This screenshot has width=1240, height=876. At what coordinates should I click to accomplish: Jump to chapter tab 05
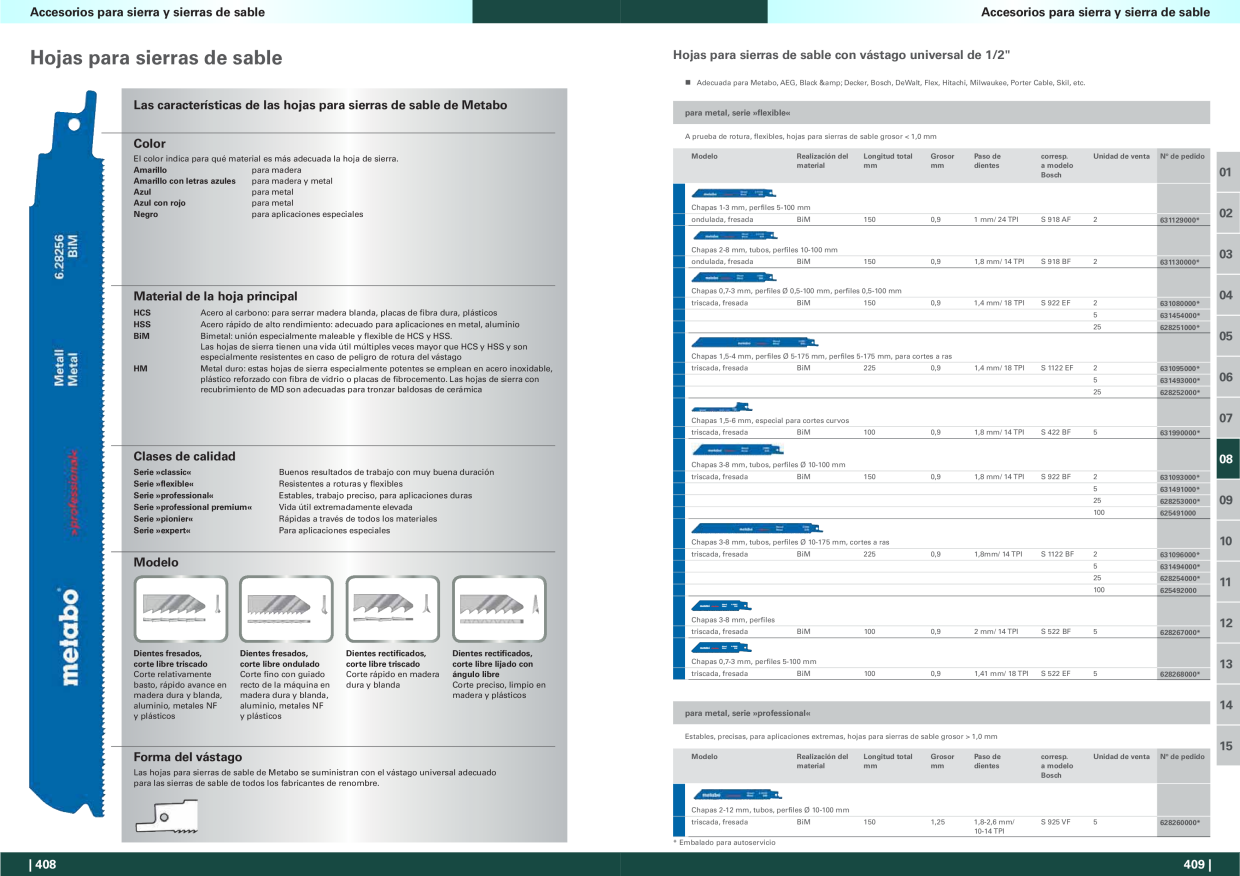1226,336
